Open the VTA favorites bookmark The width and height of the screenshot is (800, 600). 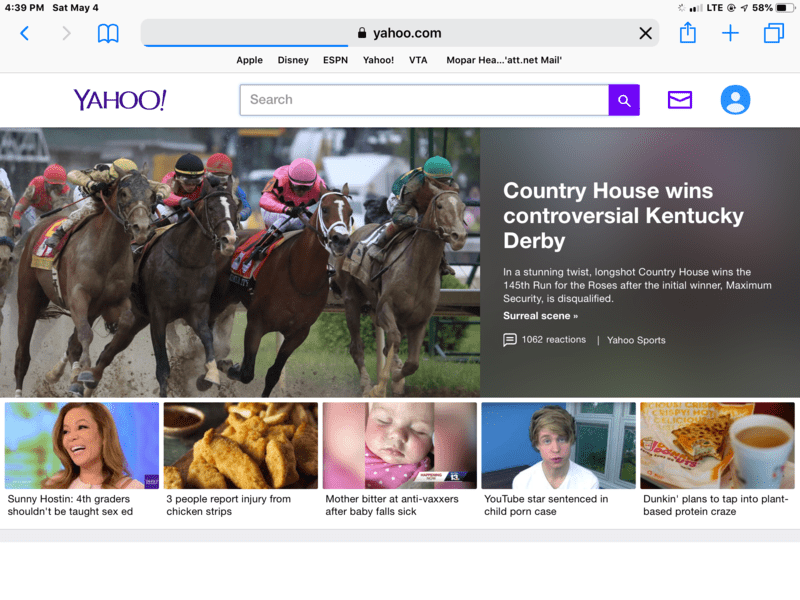tap(418, 60)
